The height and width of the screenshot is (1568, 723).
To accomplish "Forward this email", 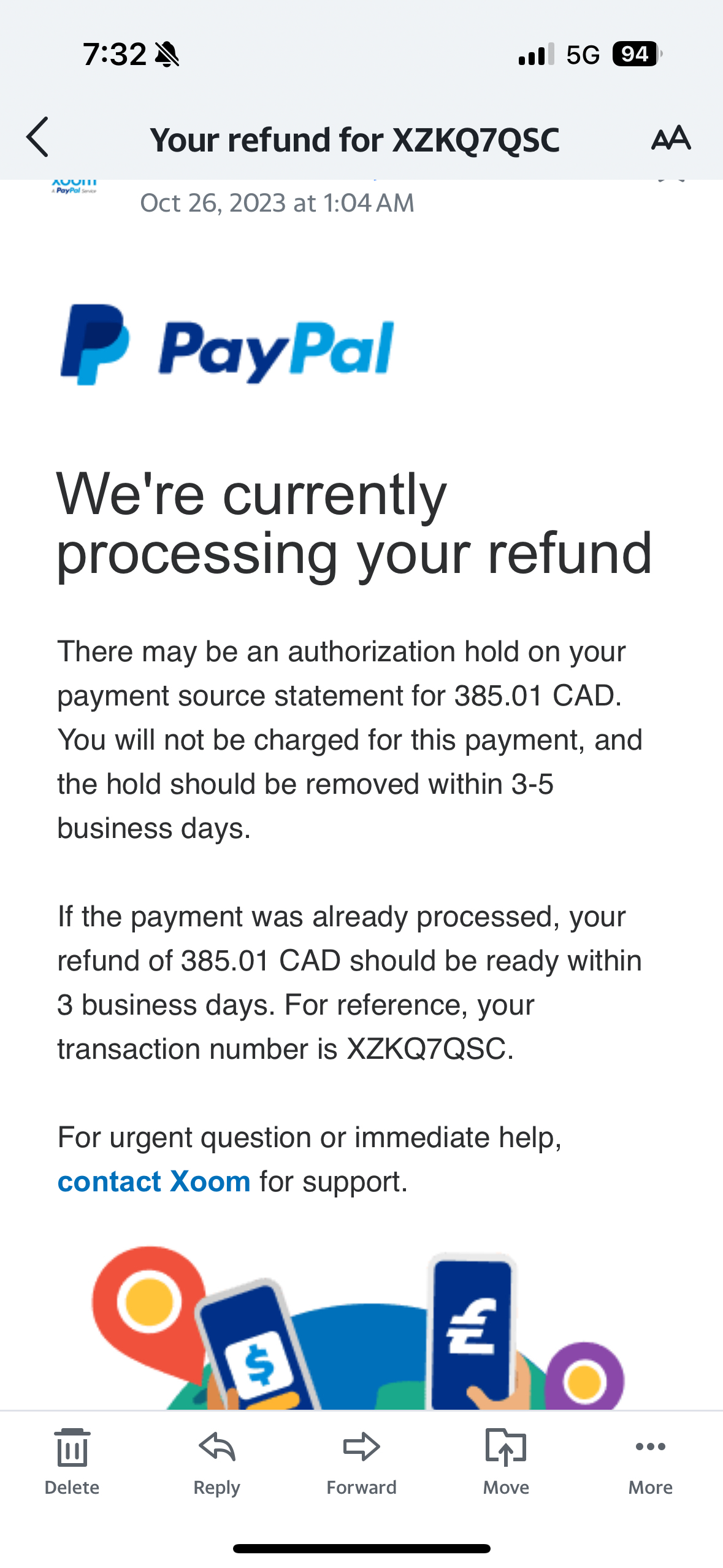I will 361,1461.
